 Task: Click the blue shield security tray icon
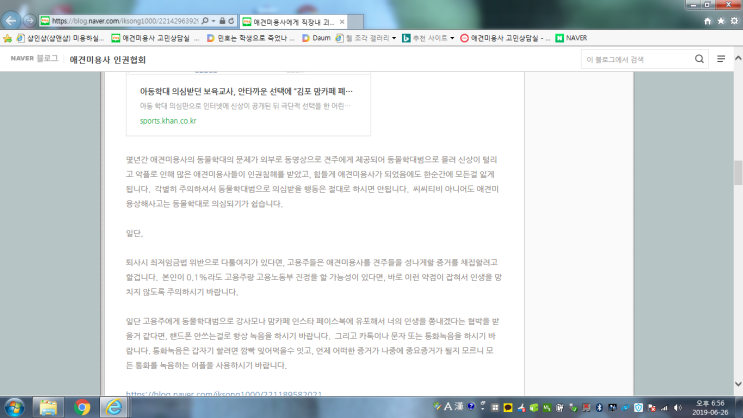tap(638, 408)
